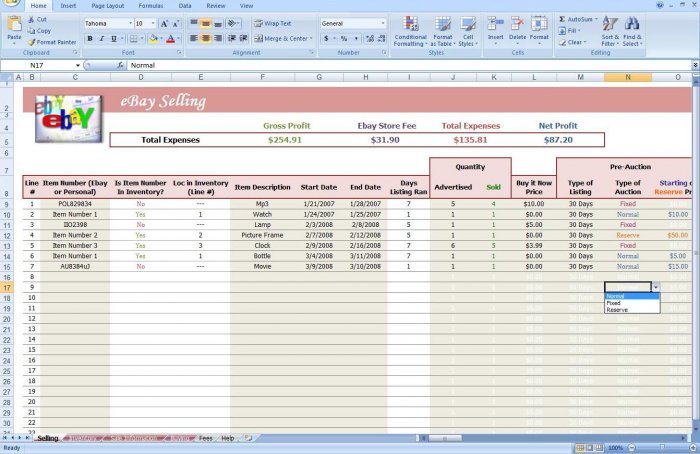Click the Paste icon in Clipboard group

pos(14,25)
